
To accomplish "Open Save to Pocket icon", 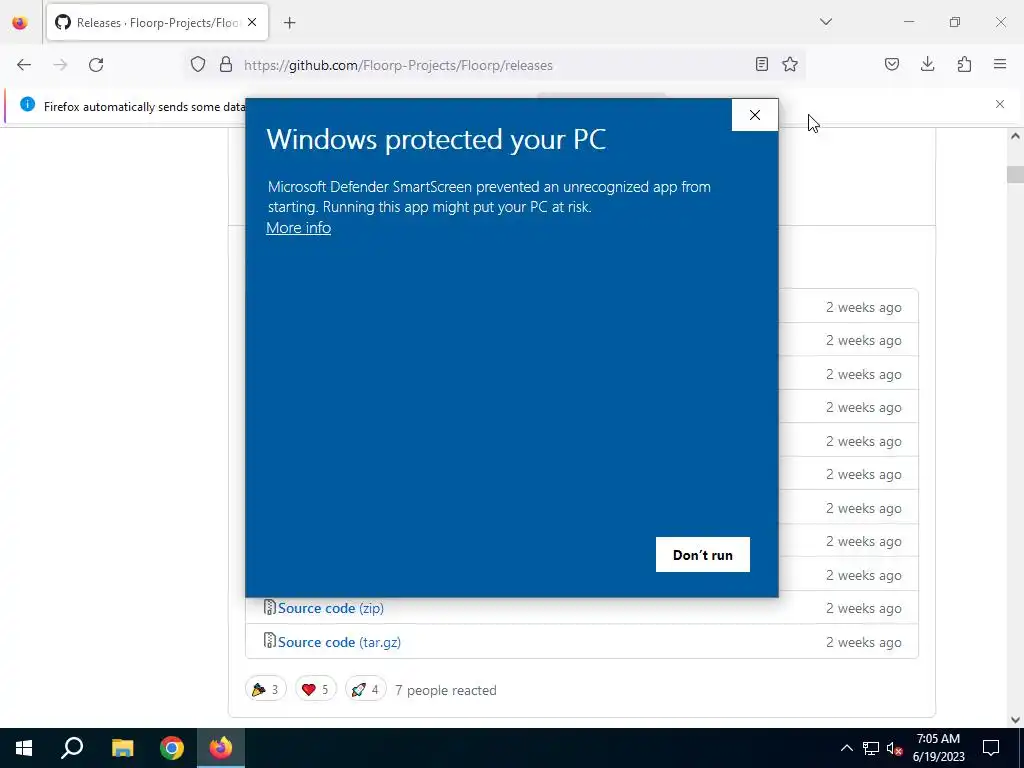I will [892, 64].
